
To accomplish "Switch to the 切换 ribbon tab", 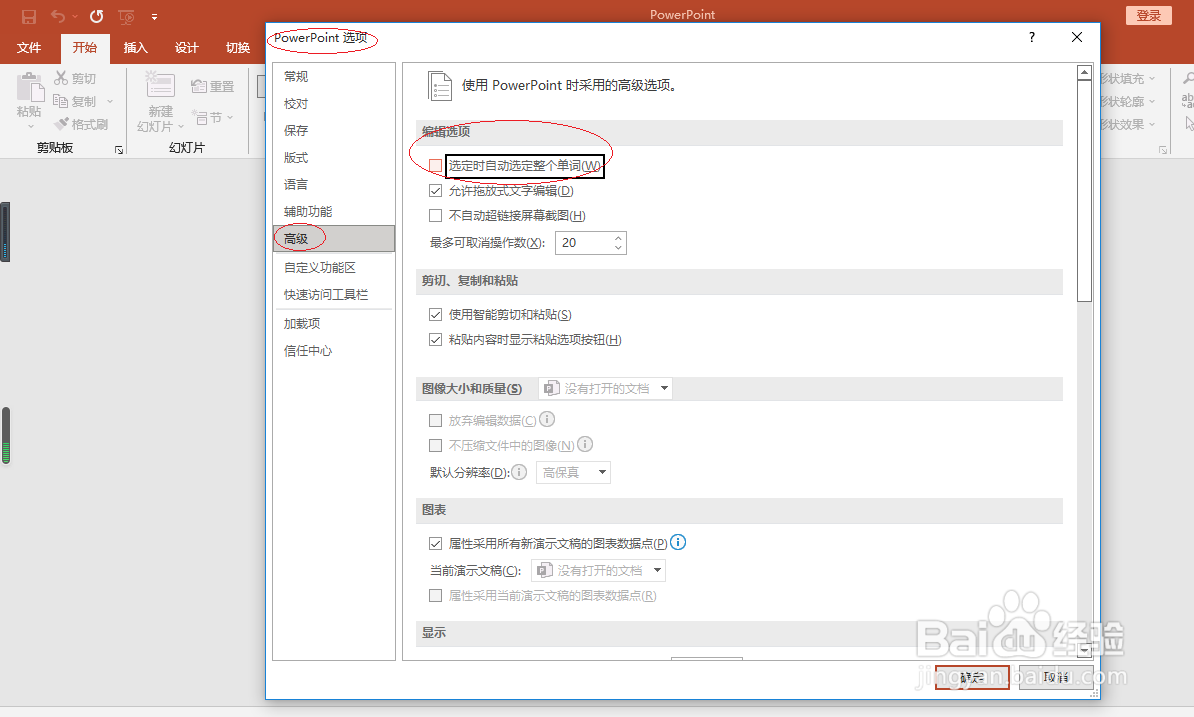I will (x=238, y=47).
